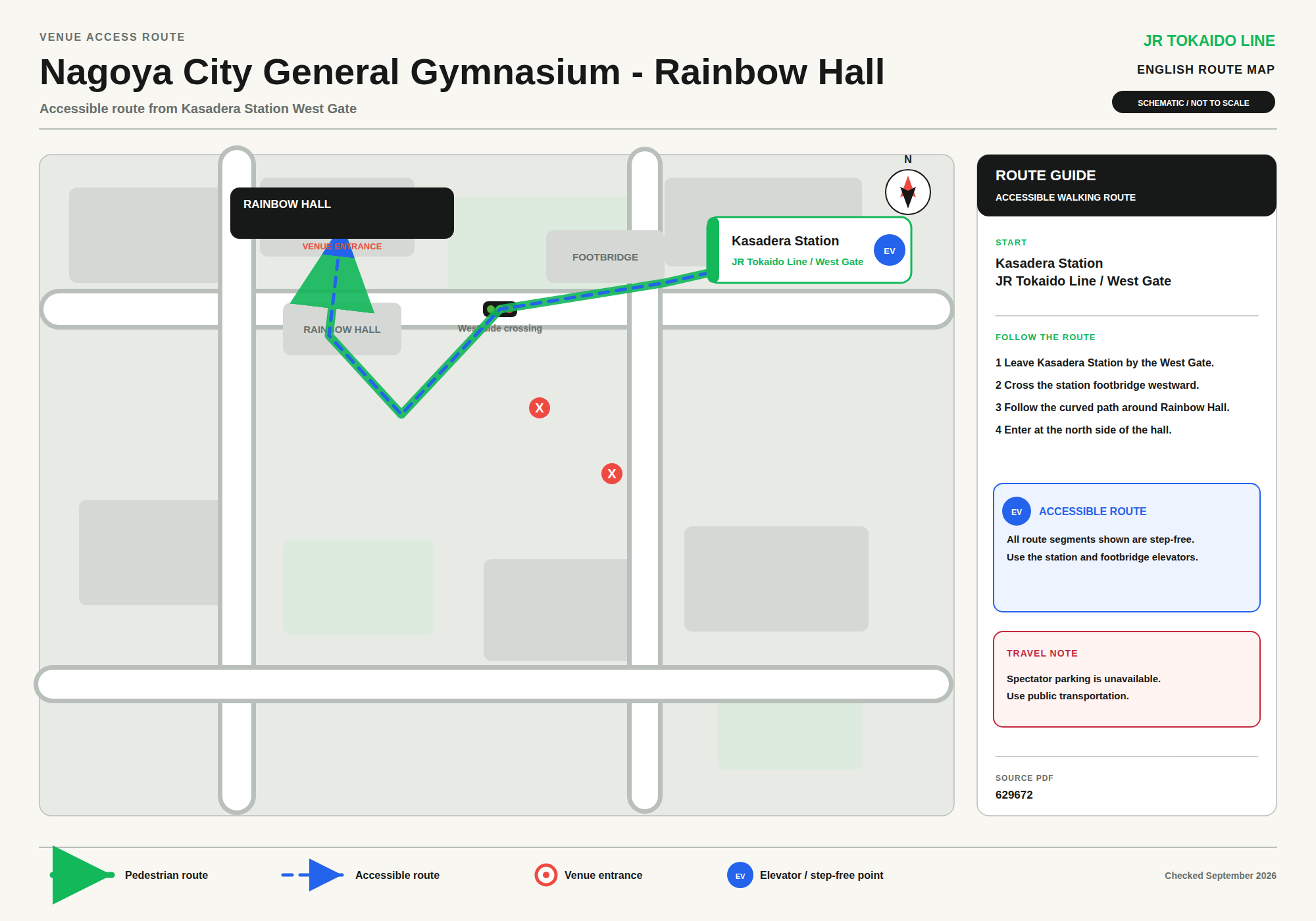1316x921 pixels.
Task: Click the EV badge in the Kasadera Station box
Action: pyautogui.click(x=890, y=251)
